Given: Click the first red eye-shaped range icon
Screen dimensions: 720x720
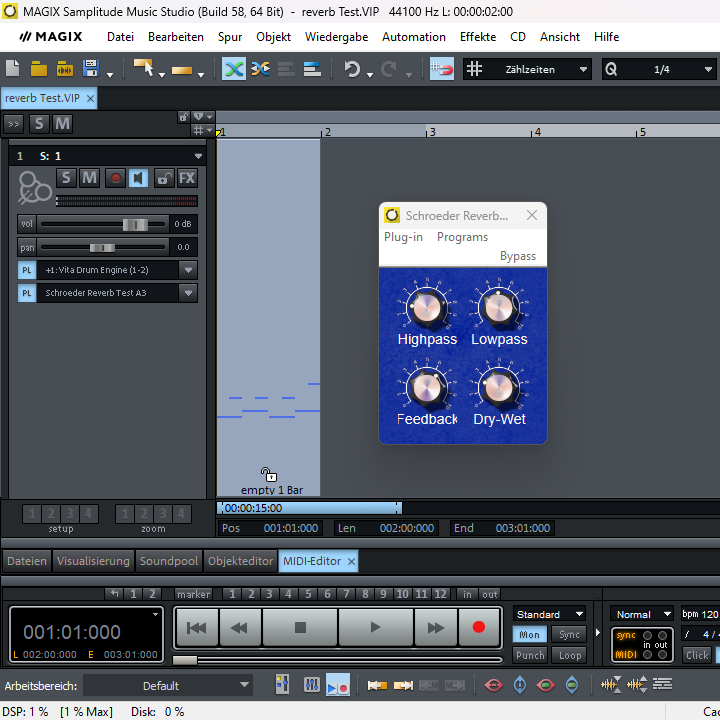Looking at the screenshot, I should coord(494,686).
